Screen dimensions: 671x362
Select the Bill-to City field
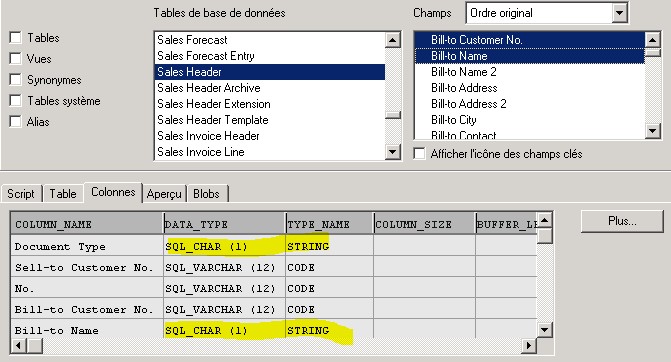530,120
